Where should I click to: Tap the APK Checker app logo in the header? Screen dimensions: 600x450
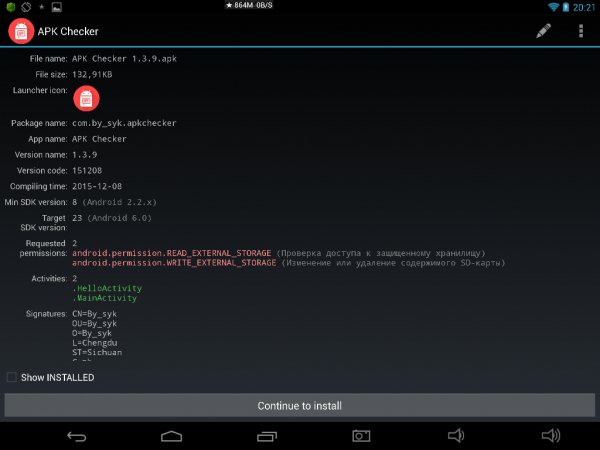pyautogui.click(x=21, y=31)
